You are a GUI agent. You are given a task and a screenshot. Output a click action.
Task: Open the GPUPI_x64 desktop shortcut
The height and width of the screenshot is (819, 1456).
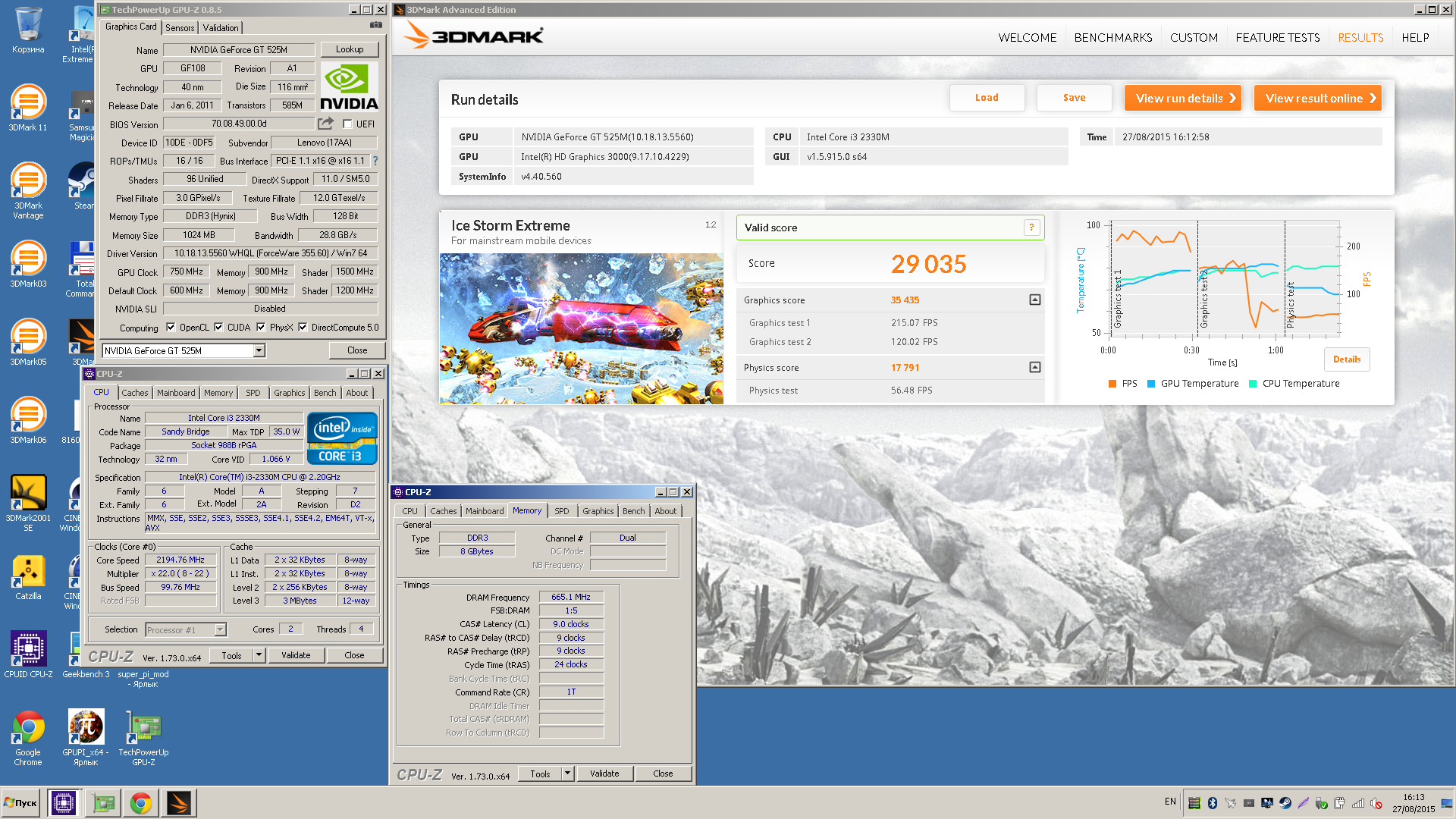[86, 737]
